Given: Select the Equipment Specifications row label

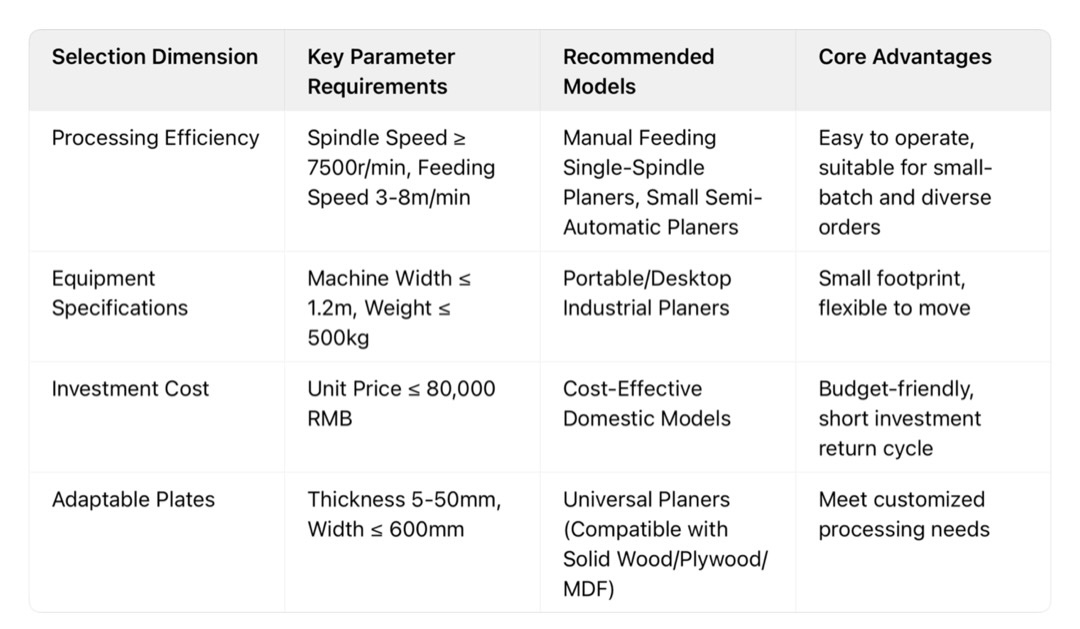Looking at the screenshot, I should pos(120,293).
